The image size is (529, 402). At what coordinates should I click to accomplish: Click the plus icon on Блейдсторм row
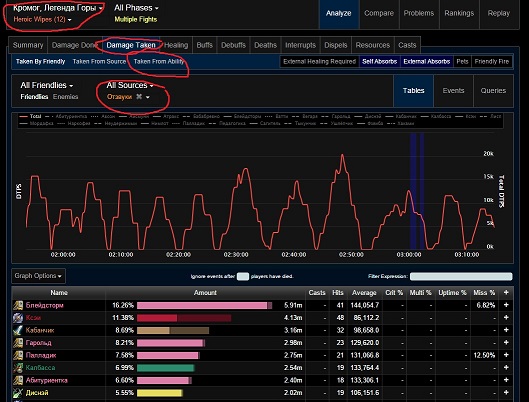506,305
